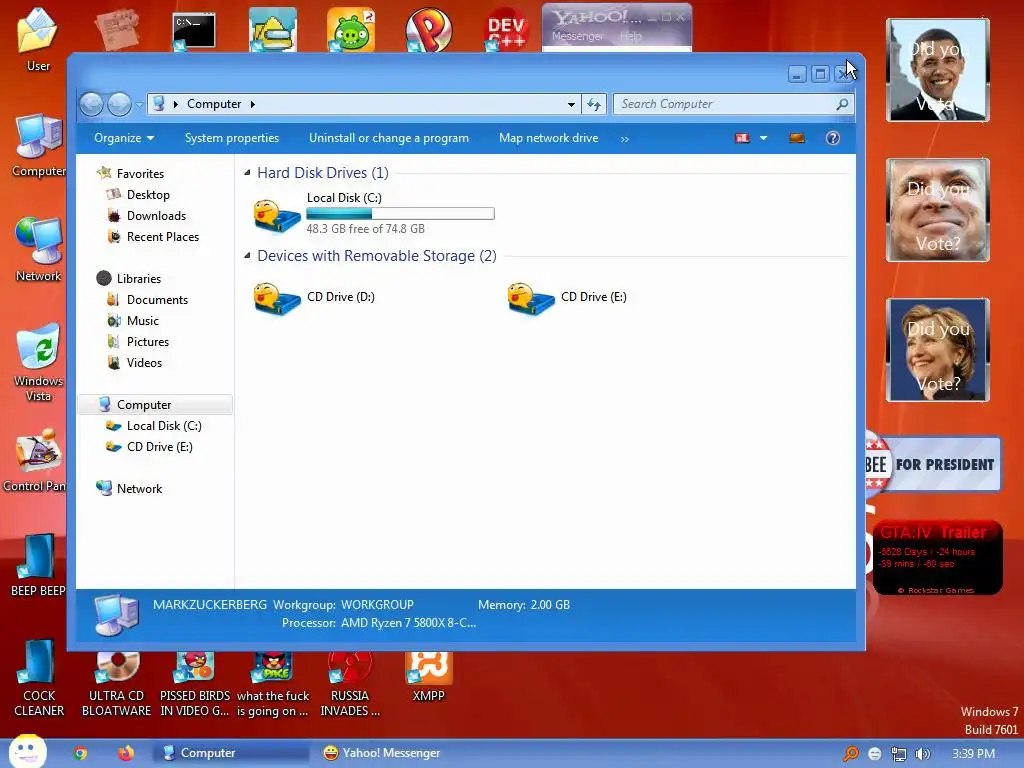Viewport: 1024px width, 768px height.
Task: Show more toolbar commands chevron
Action: click(624, 138)
